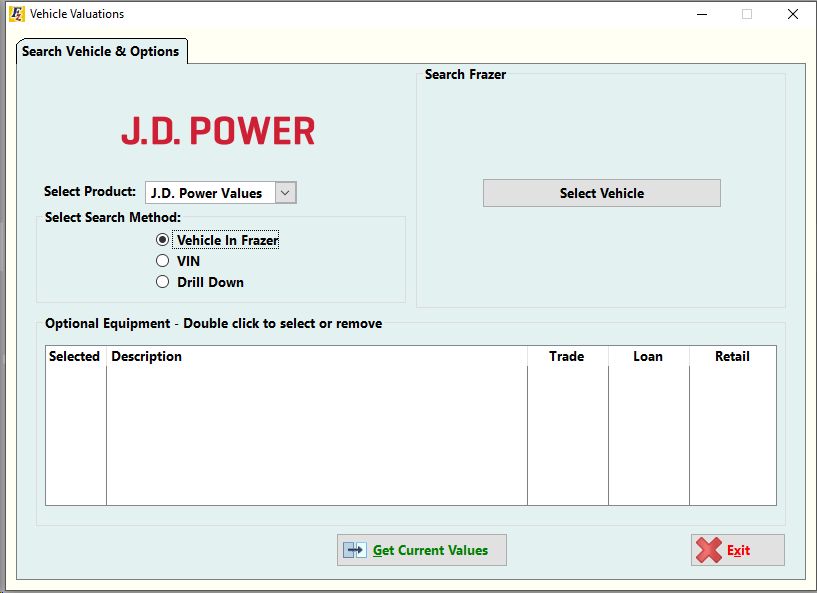The width and height of the screenshot is (817, 593).
Task: Close the Vehicle Valuations window
Action: (793, 14)
